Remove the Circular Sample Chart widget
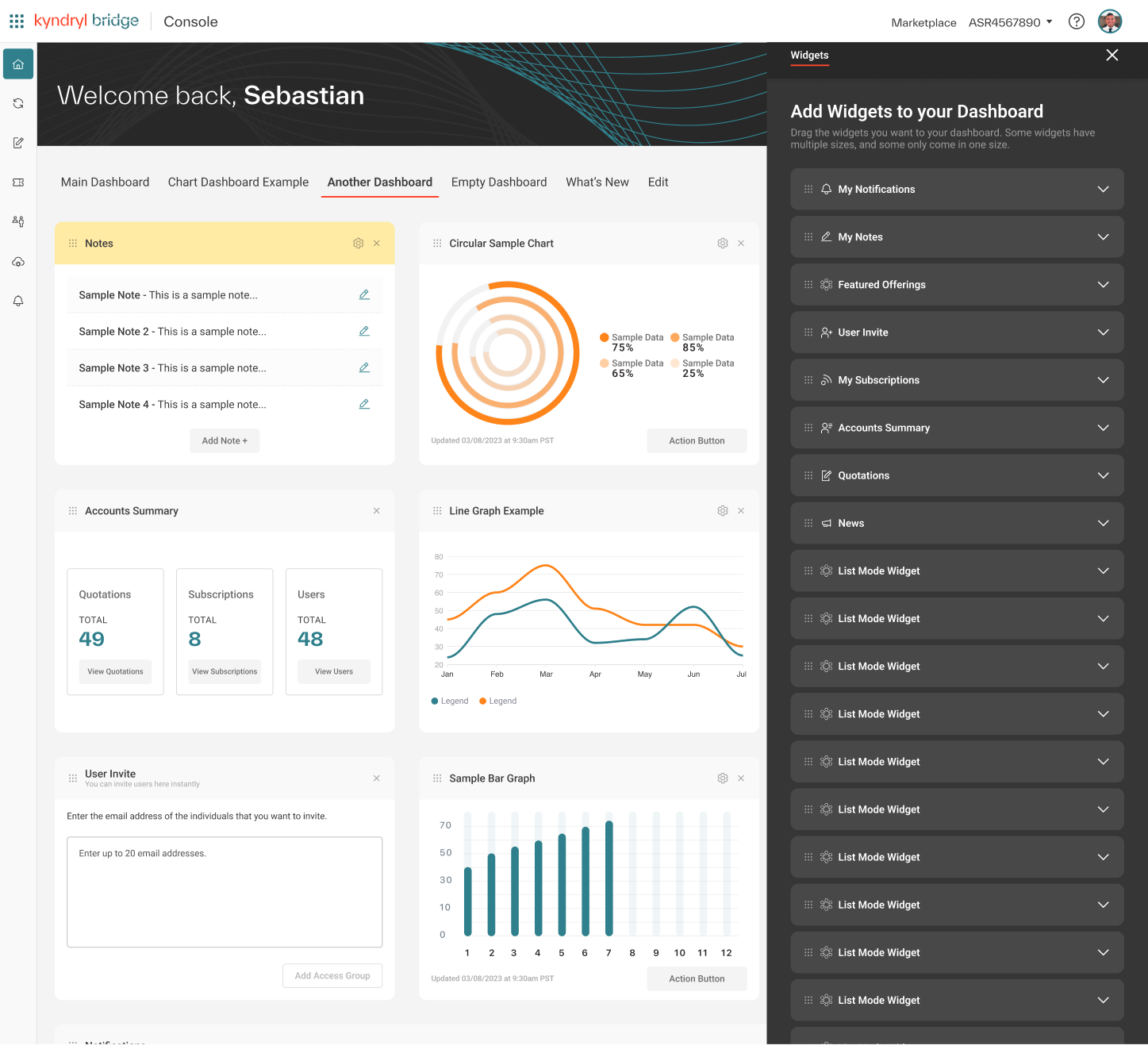This screenshot has height=1053, width=1148. tap(741, 244)
